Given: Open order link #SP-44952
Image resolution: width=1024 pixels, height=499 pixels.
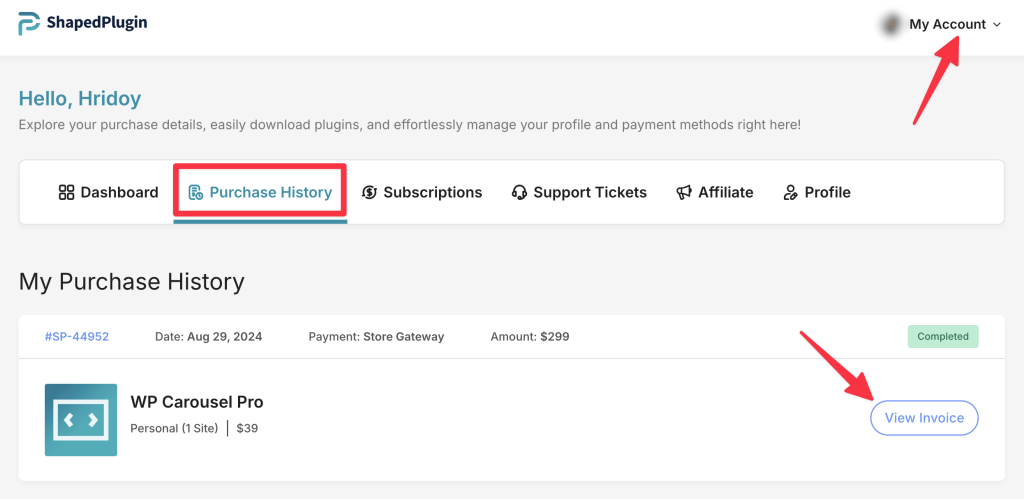Looking at the screenshot, I should pos(77,337).
